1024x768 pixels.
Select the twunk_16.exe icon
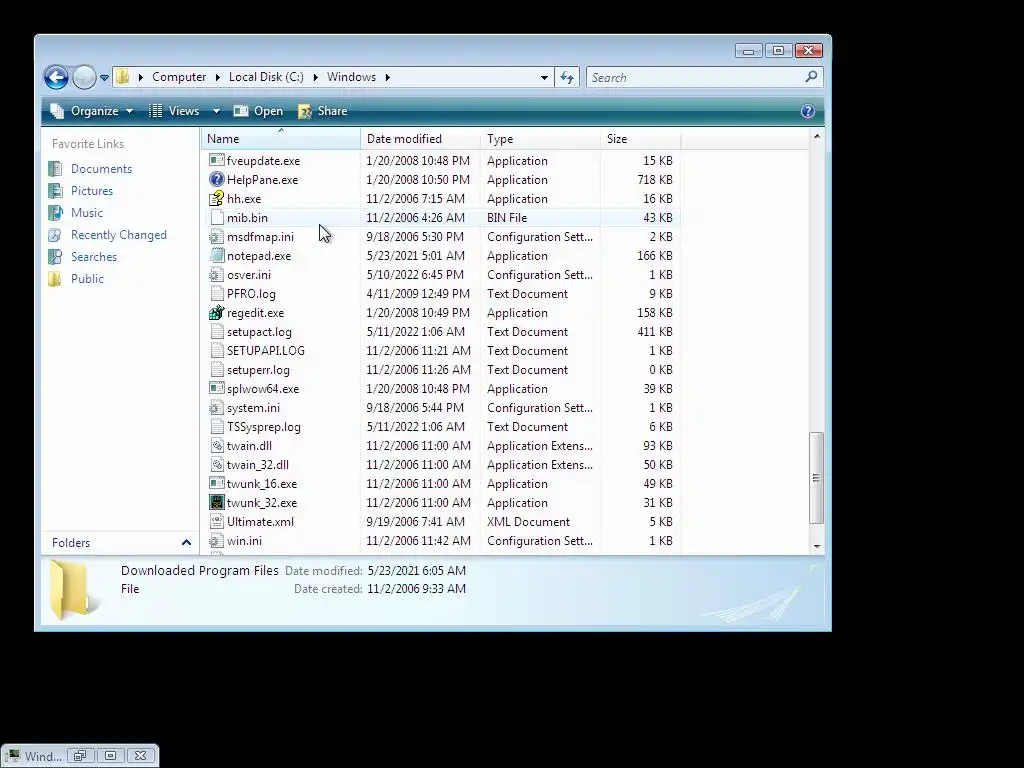coord(217,483)
